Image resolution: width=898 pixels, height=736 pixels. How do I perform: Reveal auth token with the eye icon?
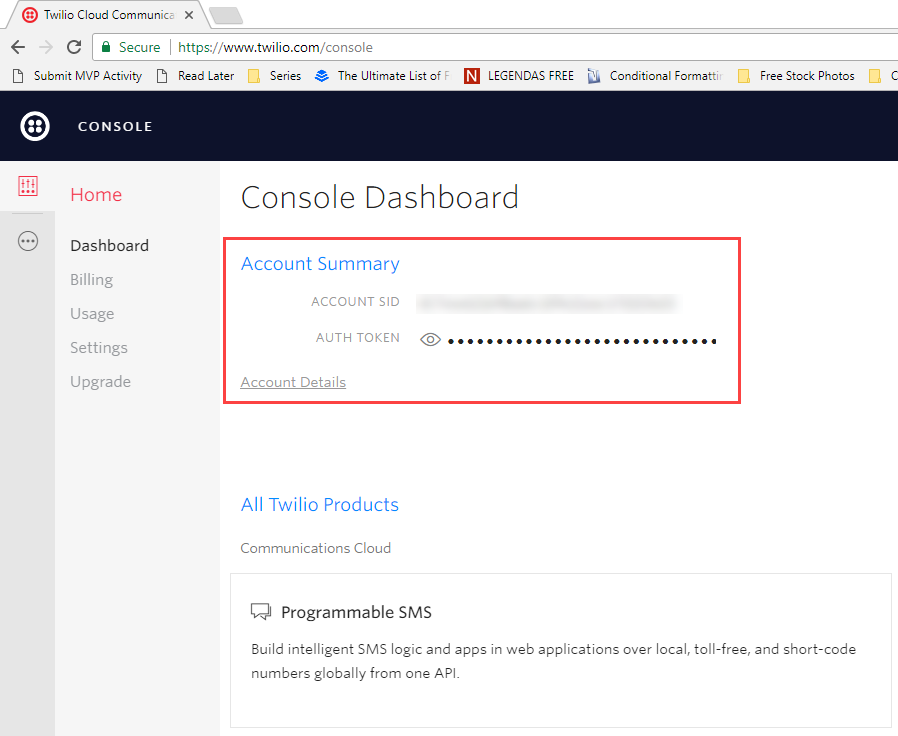pos(430,340)
